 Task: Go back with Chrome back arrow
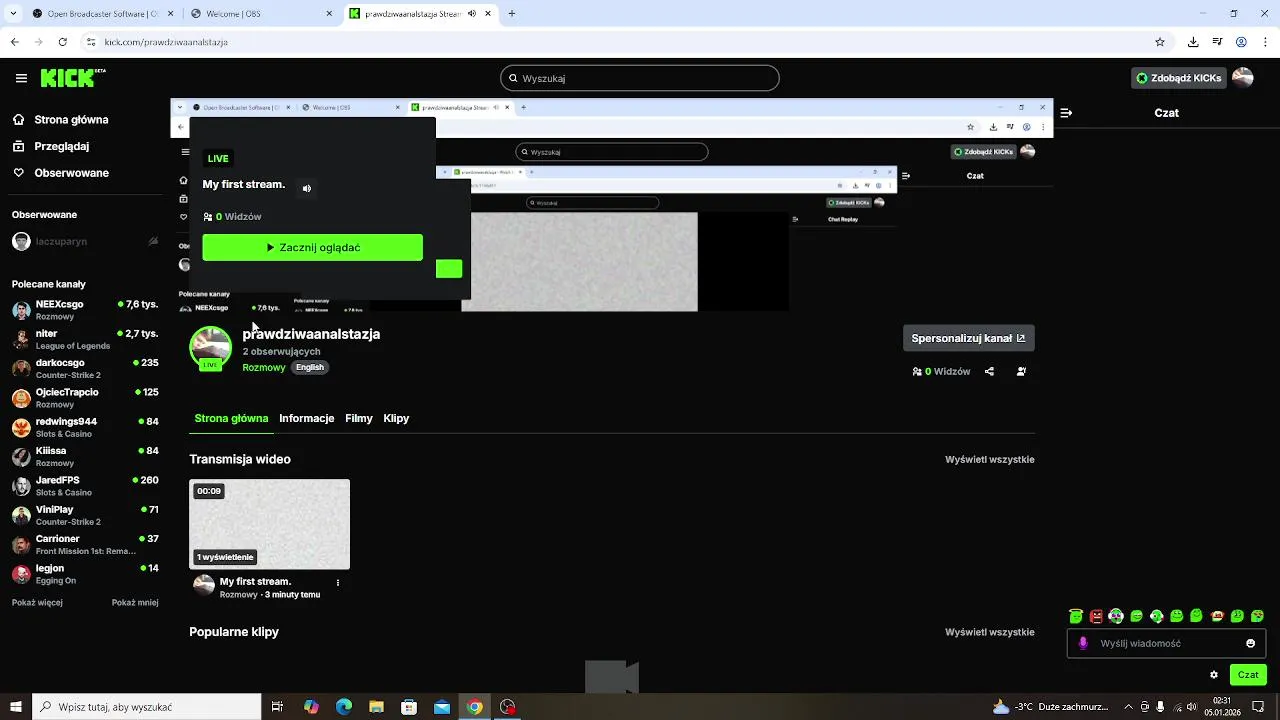click(x=14, y=42)
